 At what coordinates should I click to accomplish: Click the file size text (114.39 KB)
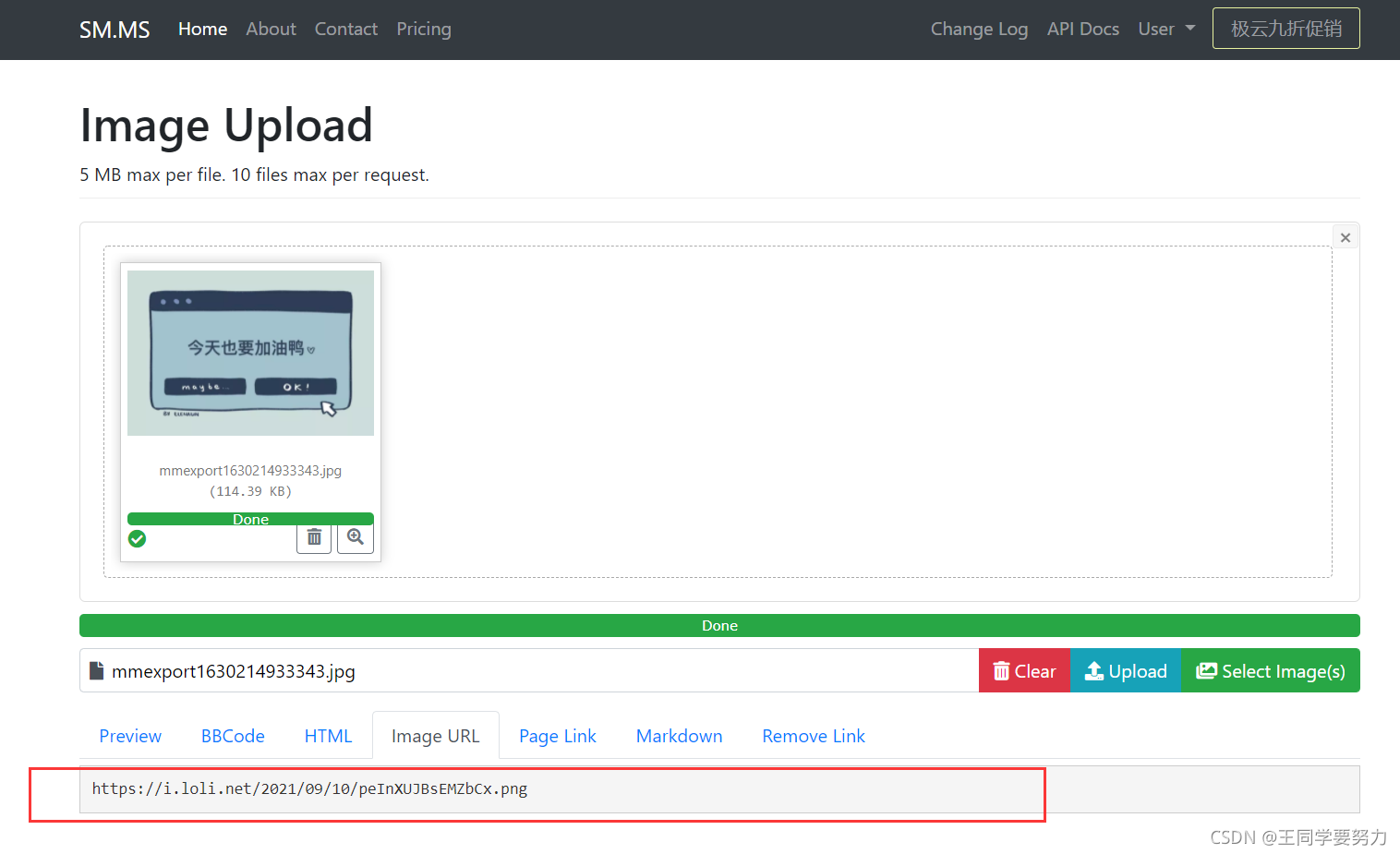(250, 491)
